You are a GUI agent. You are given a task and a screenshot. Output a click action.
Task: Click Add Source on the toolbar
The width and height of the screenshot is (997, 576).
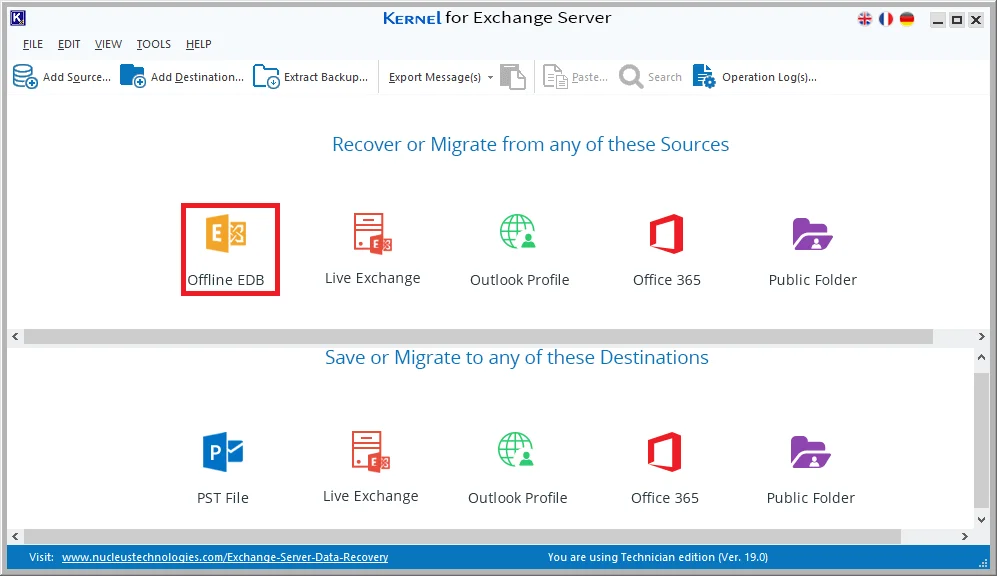coord(62,76)
